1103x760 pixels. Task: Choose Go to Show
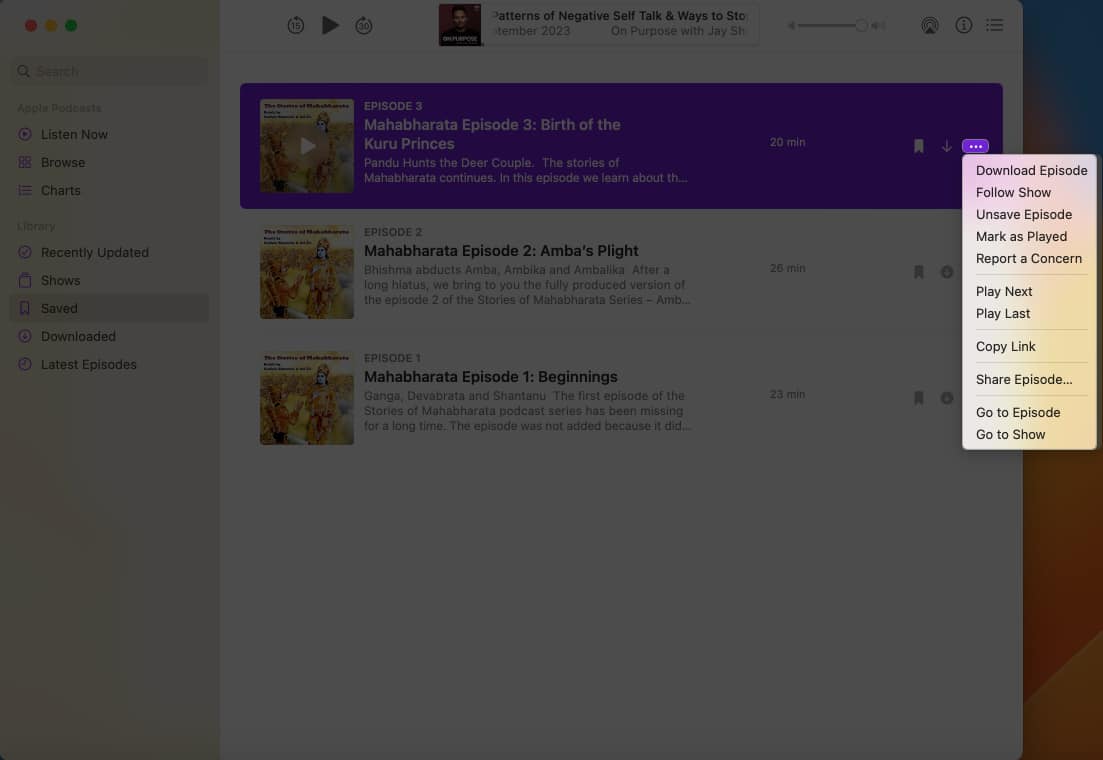[1029, 435]
